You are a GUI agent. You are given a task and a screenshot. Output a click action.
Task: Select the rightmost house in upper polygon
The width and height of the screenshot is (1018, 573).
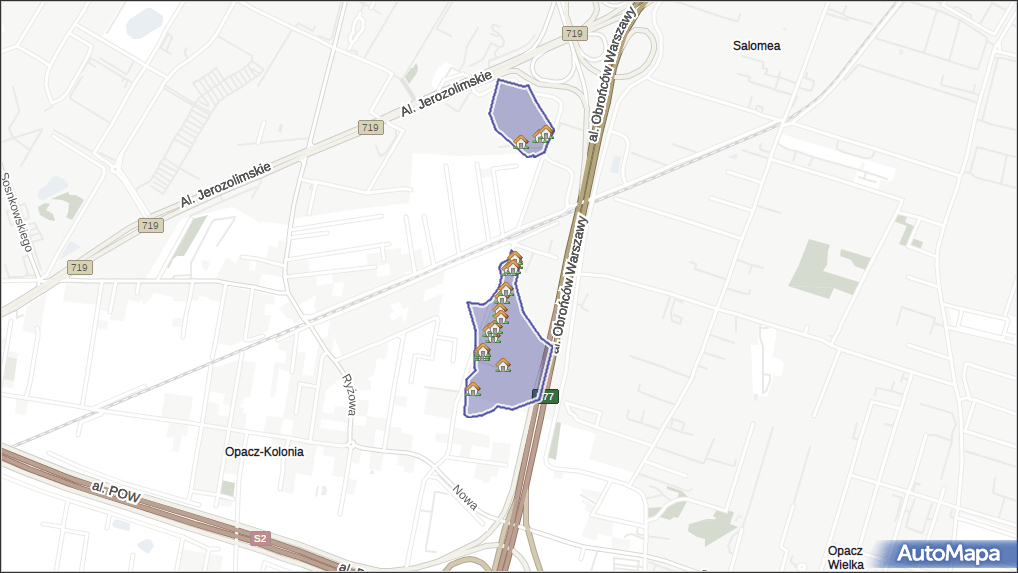point(545,133)
